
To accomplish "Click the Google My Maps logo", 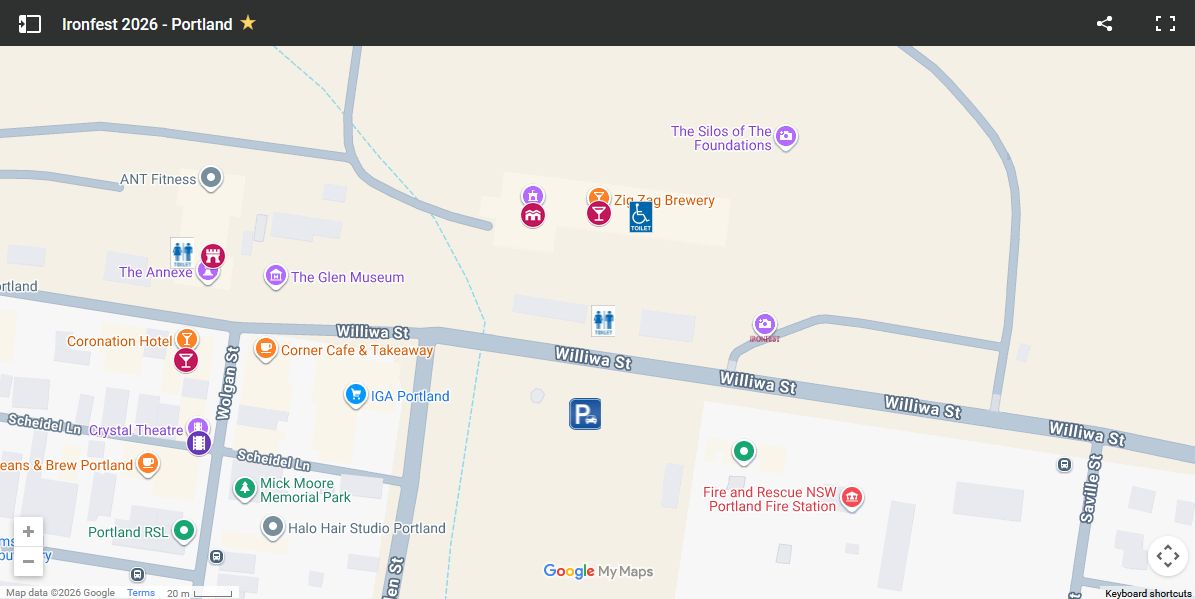I will click(x=598, y=571).
